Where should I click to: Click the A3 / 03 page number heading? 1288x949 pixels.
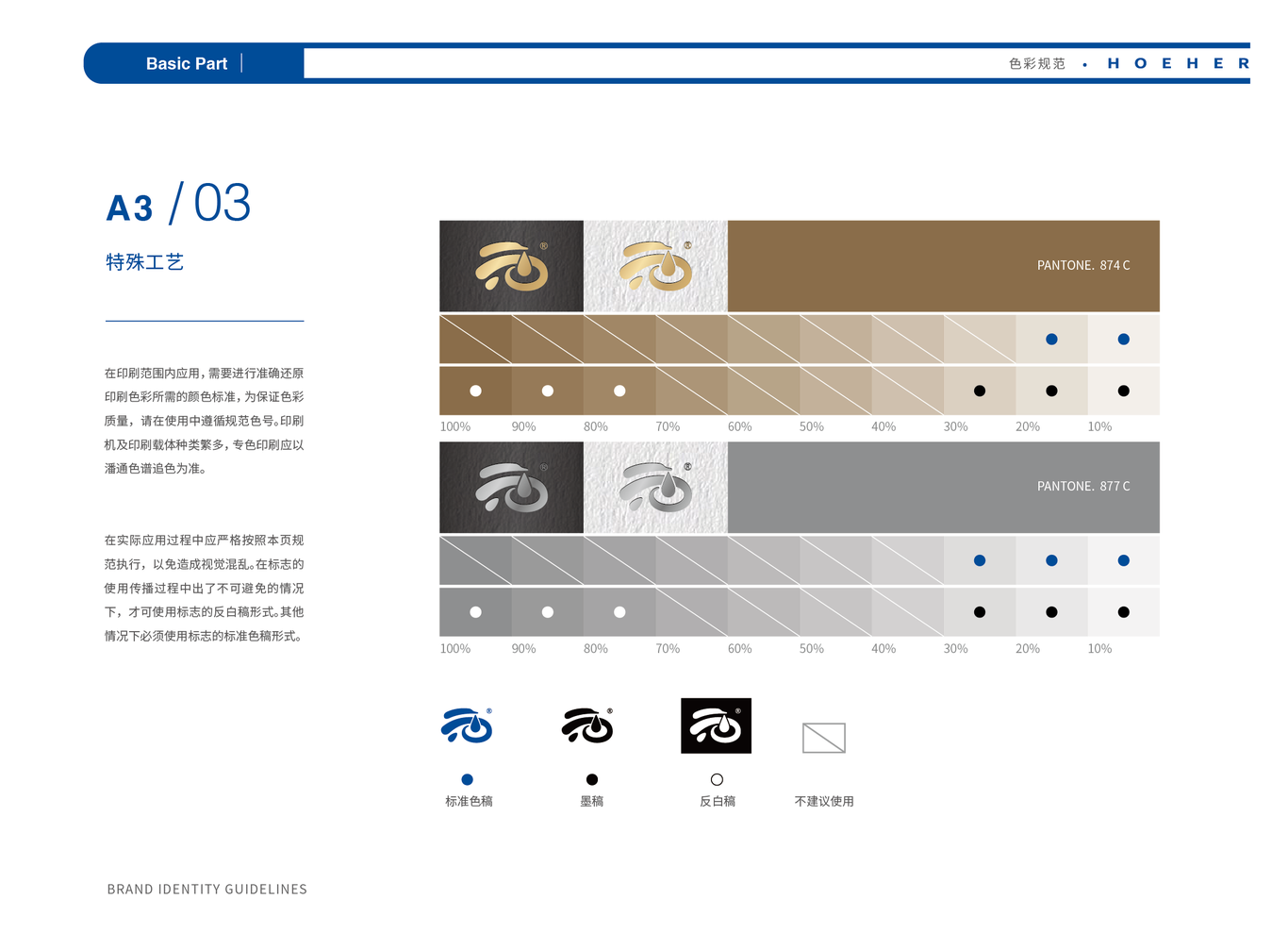pos(178,204)
